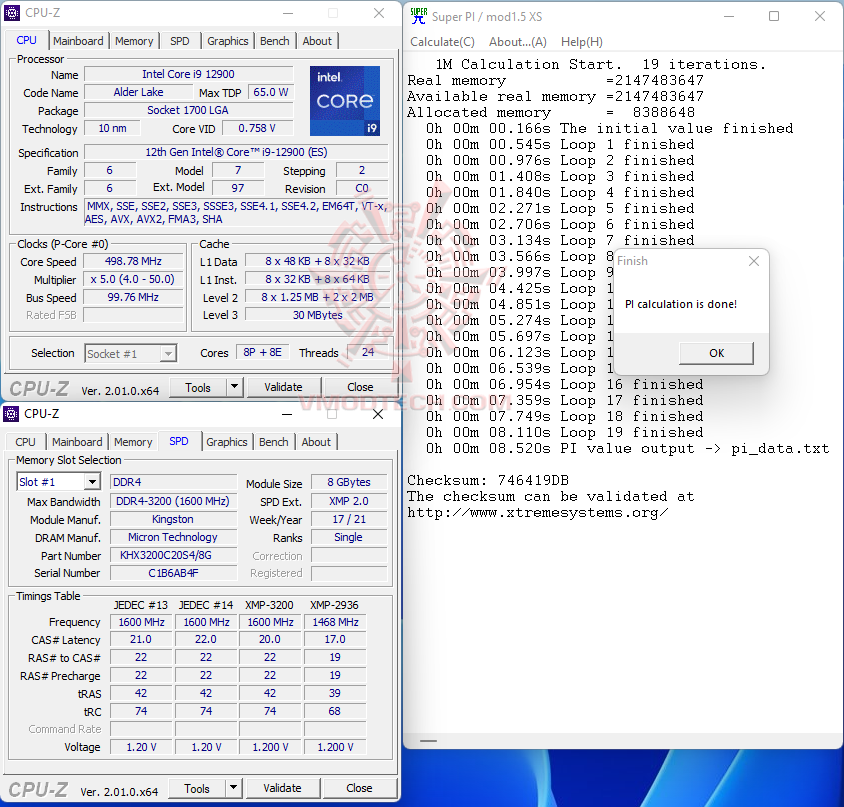844x807 pixels.
Task: Click the Cores value 8P + 8E
Action: (263, 353)
